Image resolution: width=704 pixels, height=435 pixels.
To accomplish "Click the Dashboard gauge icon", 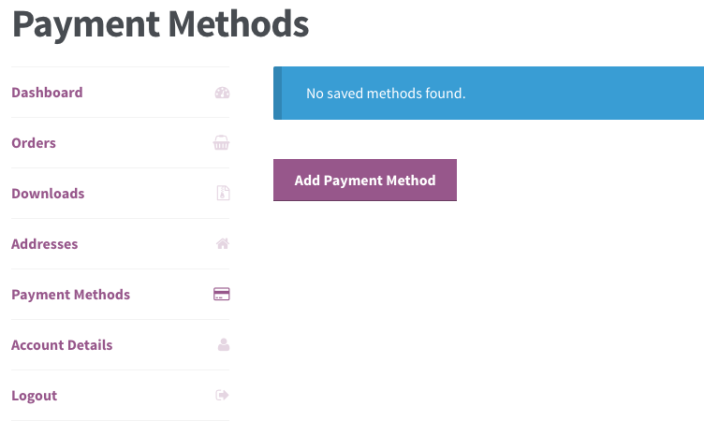I will point(222,93).
